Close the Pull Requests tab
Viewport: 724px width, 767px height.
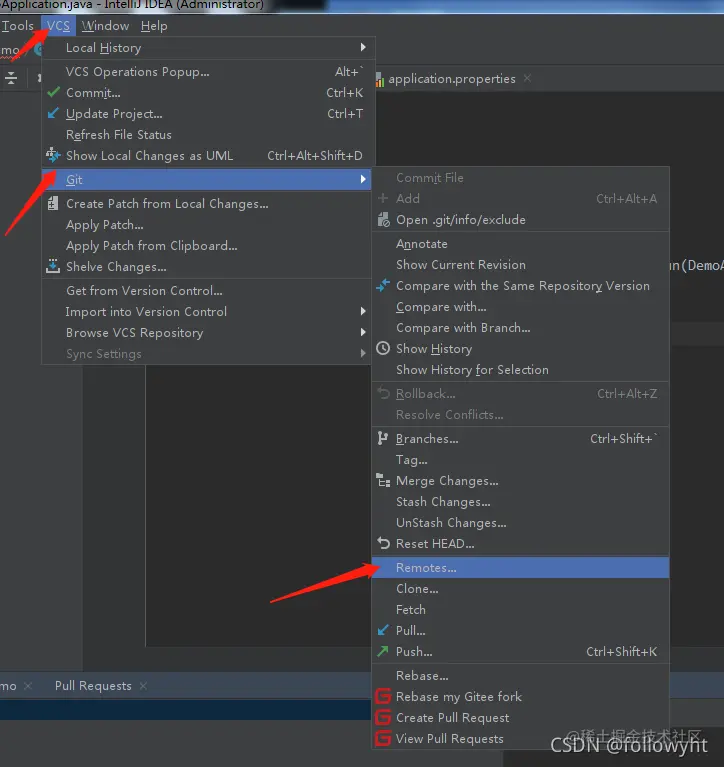[143, 686]
